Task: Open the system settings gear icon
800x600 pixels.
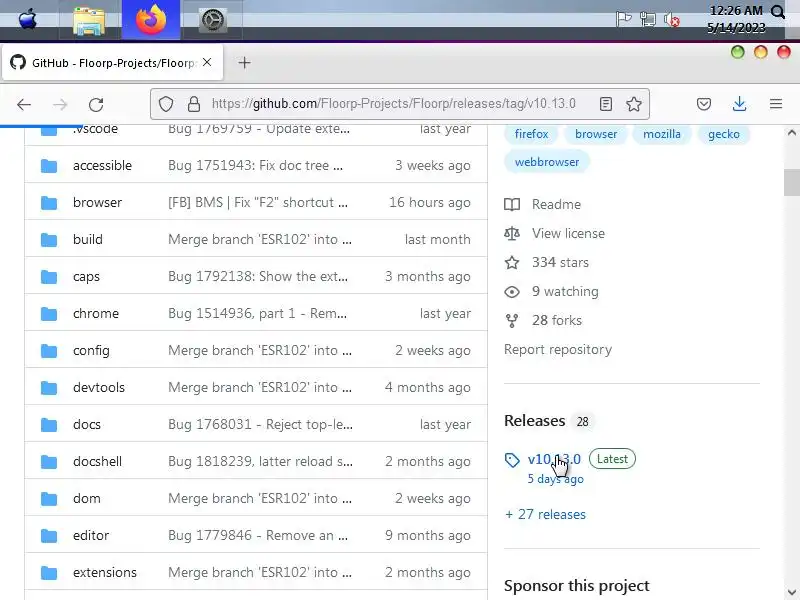Action: coord(213,21)
